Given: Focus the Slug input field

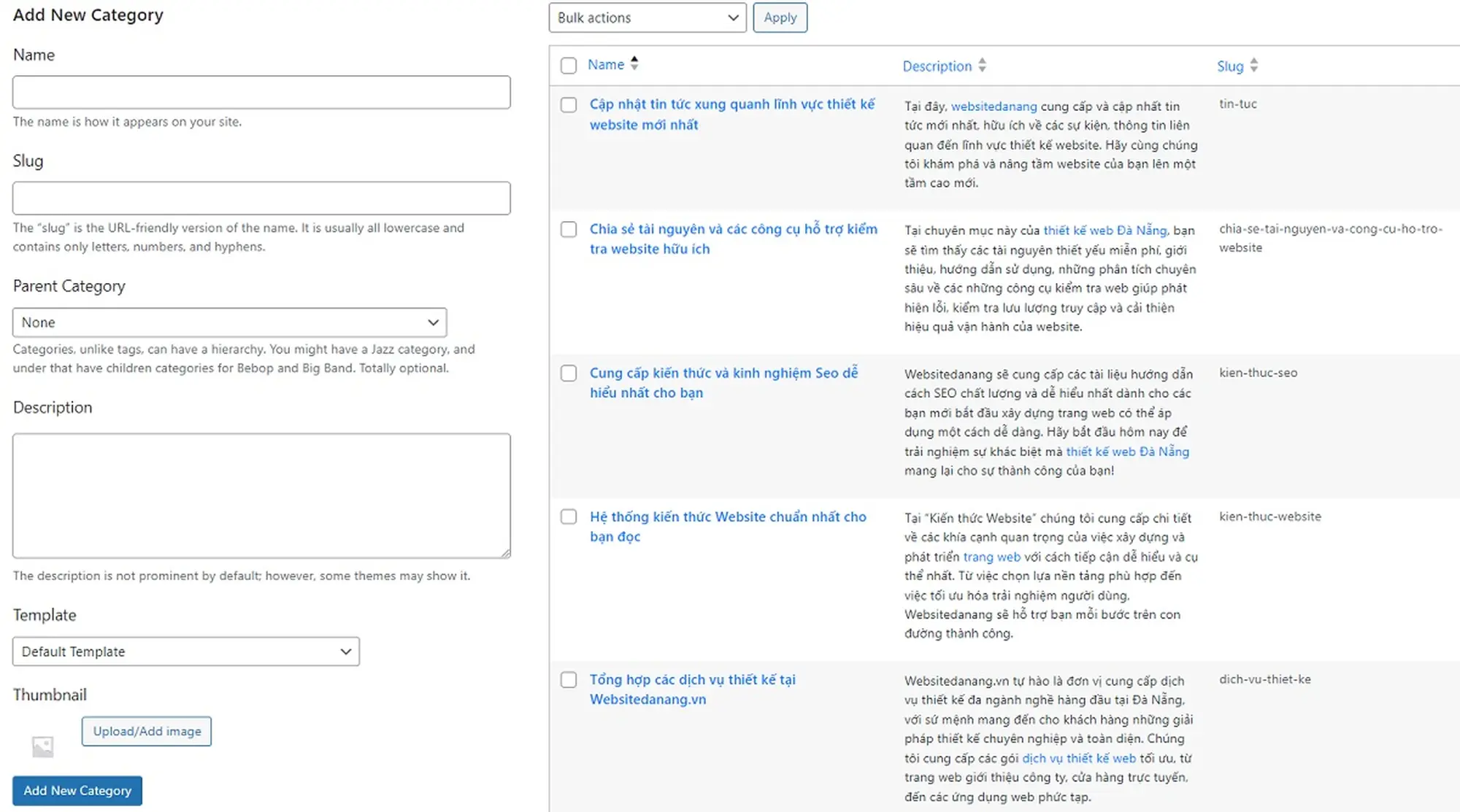Looking at the screenshot, I should coord(261,198).
